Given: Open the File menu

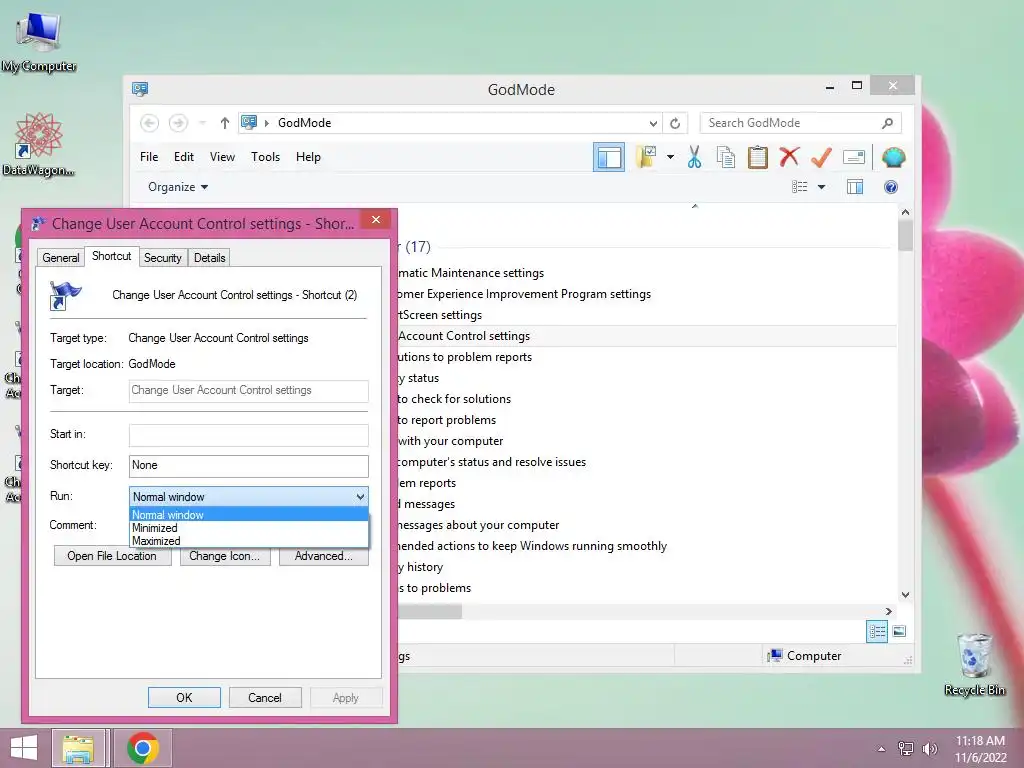Looking at the screenshot, I should (x=149, y=157).
